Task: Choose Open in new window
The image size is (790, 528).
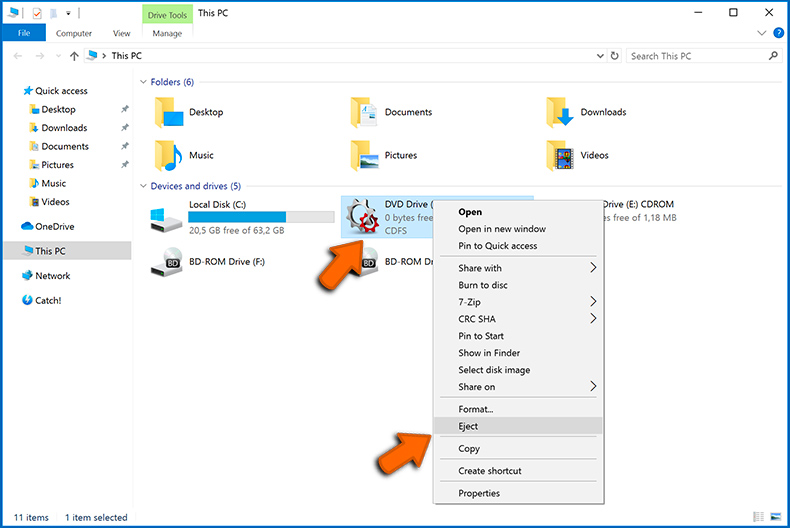Action: pyautogui.click(x=518, y=229)
